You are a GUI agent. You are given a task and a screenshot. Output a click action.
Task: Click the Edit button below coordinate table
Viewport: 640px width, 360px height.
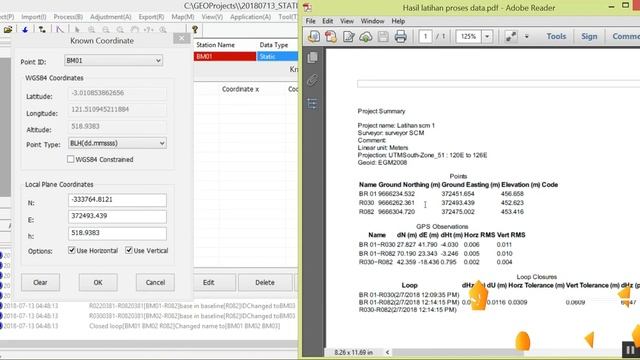click(209, 282)
